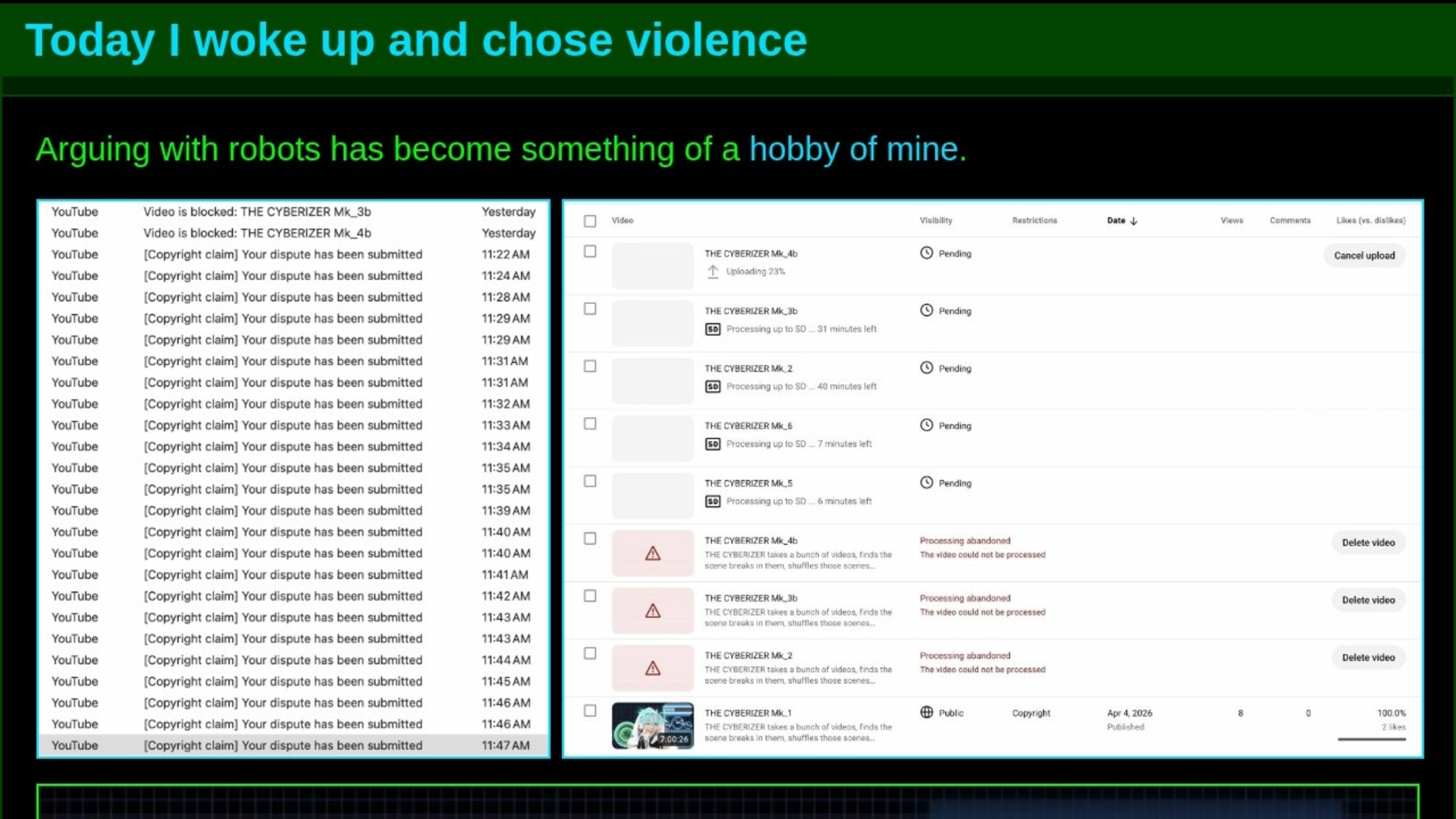This screenshot has height=819, width=1456.
Task: Click warning triangle icon for abandoned Mk_2
Action: coord(653,669)
